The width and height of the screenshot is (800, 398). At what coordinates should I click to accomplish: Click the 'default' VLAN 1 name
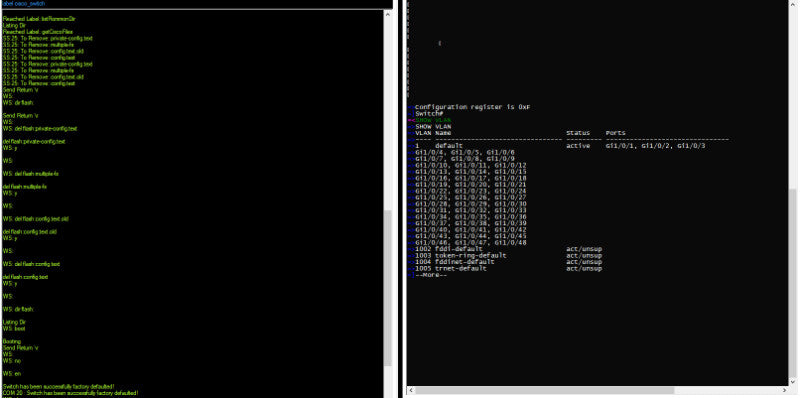(448, 146)
